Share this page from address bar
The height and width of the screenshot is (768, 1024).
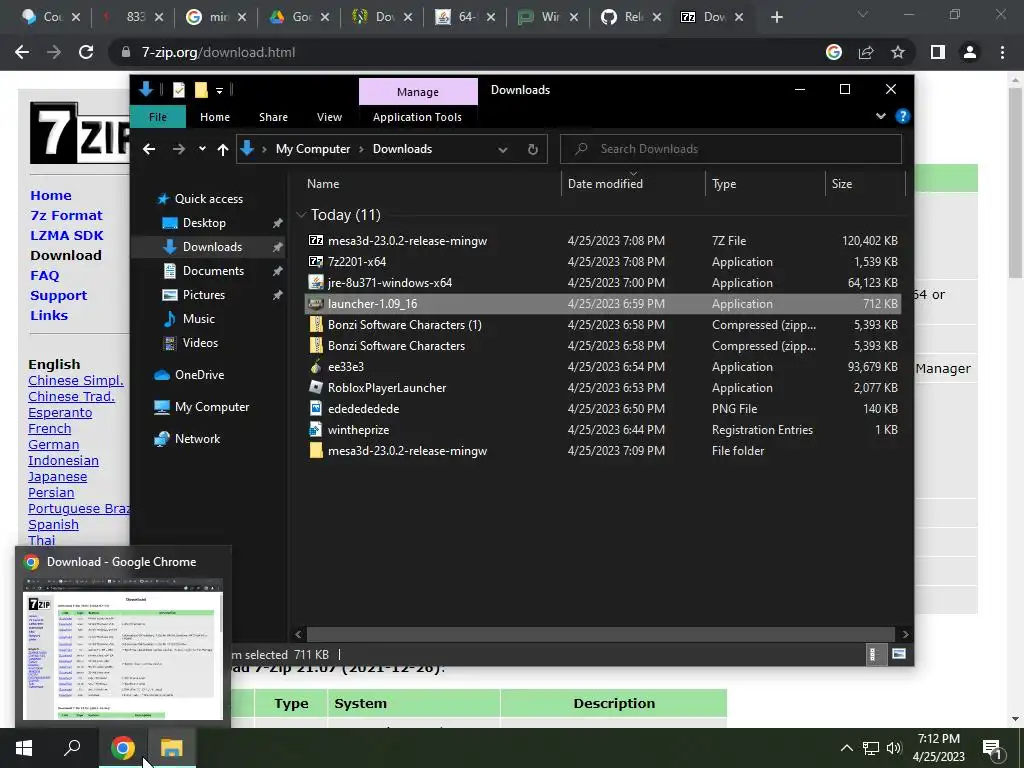point(866,52)
